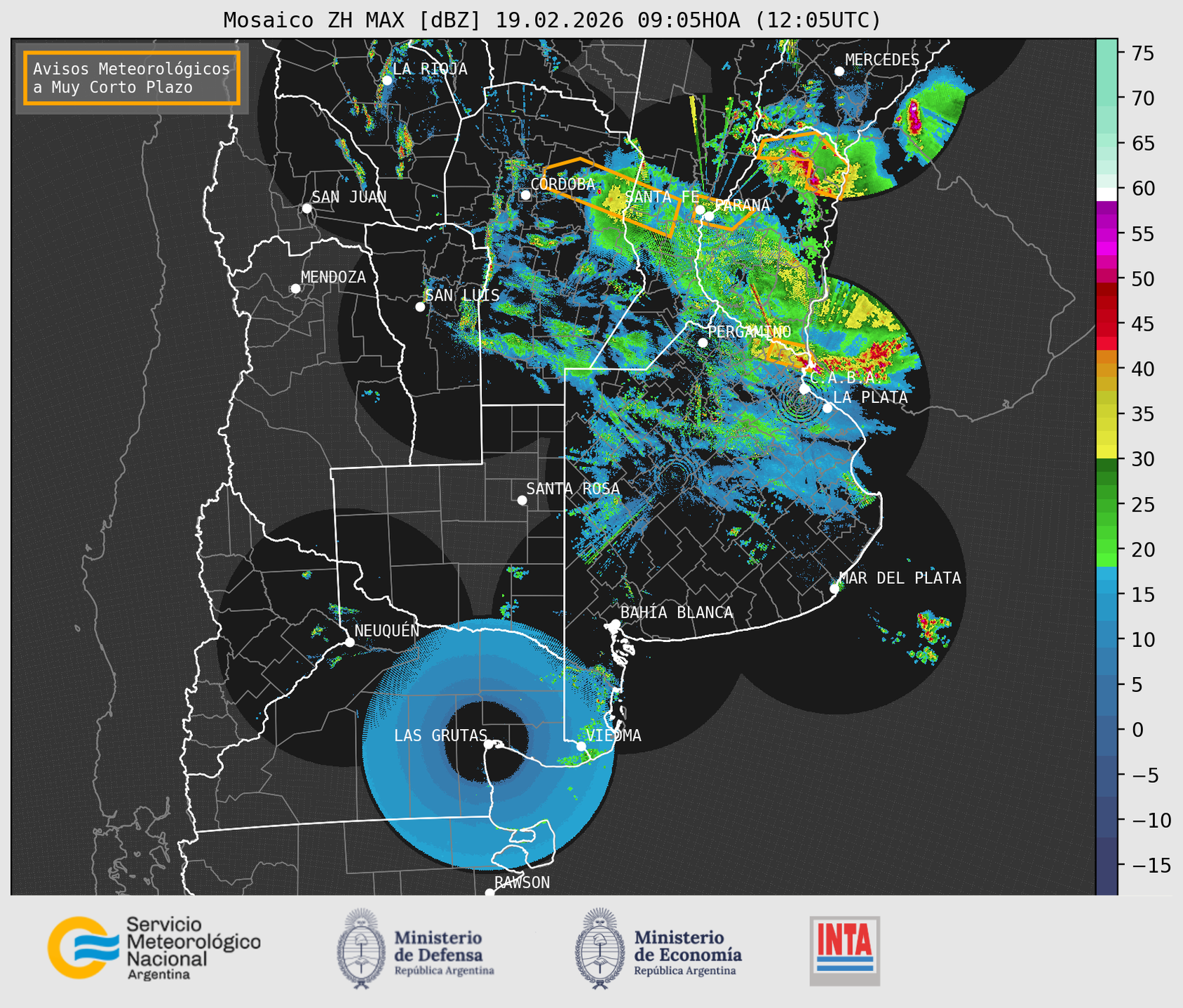Click the MAR DEL PLATA label
The image size is (1183, 1008).
(900, 578)
